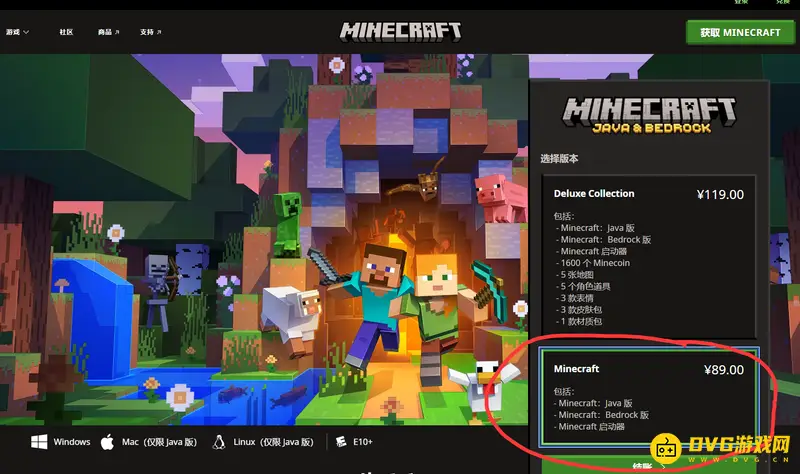Viewport: 800px width, 474px height.
Task: Open the 社区 menu item
Action: [x=66, y=32]
